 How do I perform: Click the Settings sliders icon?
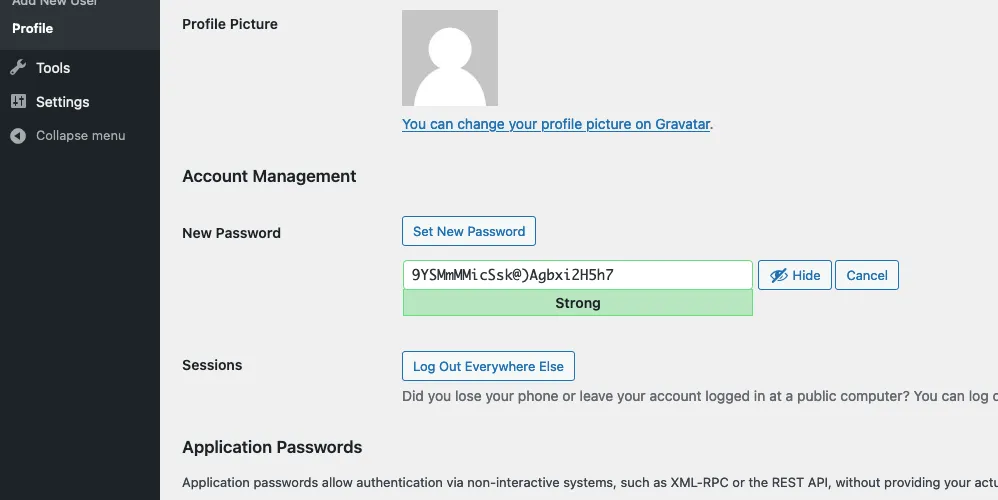[18, 102]
